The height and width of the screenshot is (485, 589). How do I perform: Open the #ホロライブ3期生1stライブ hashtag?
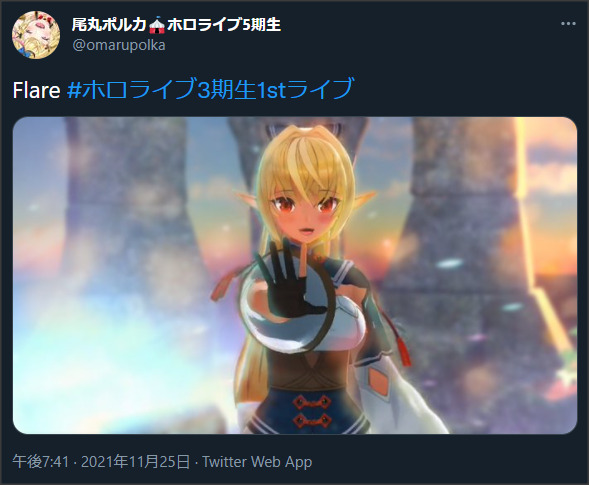(210, 89)
